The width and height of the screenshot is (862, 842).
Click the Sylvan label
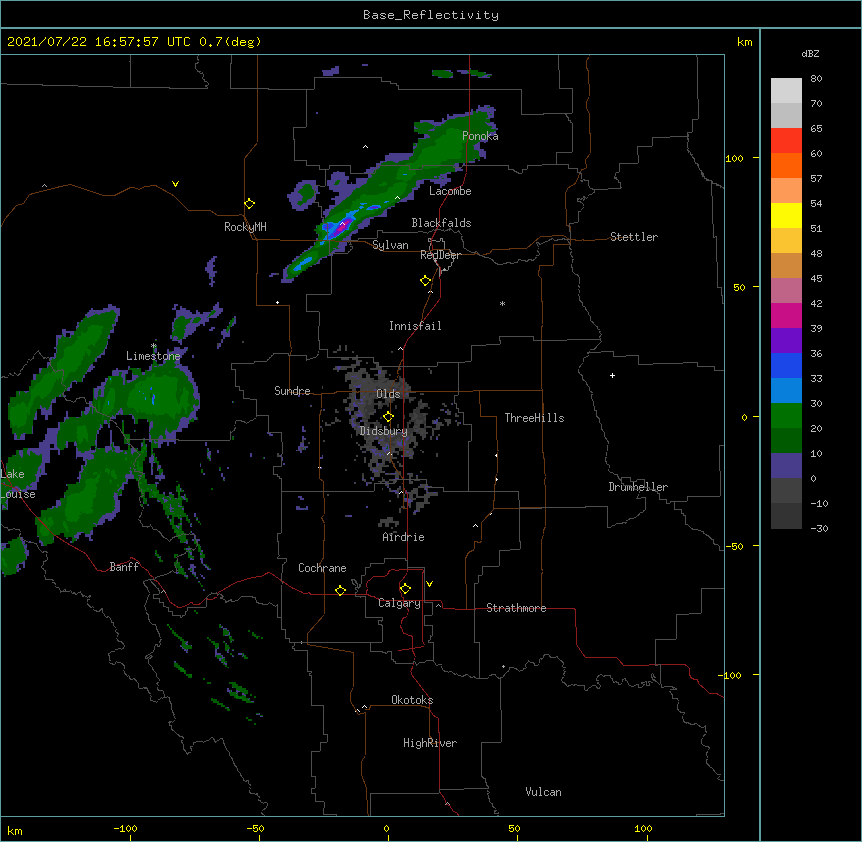pyautogui.click(x=390, y=245)
